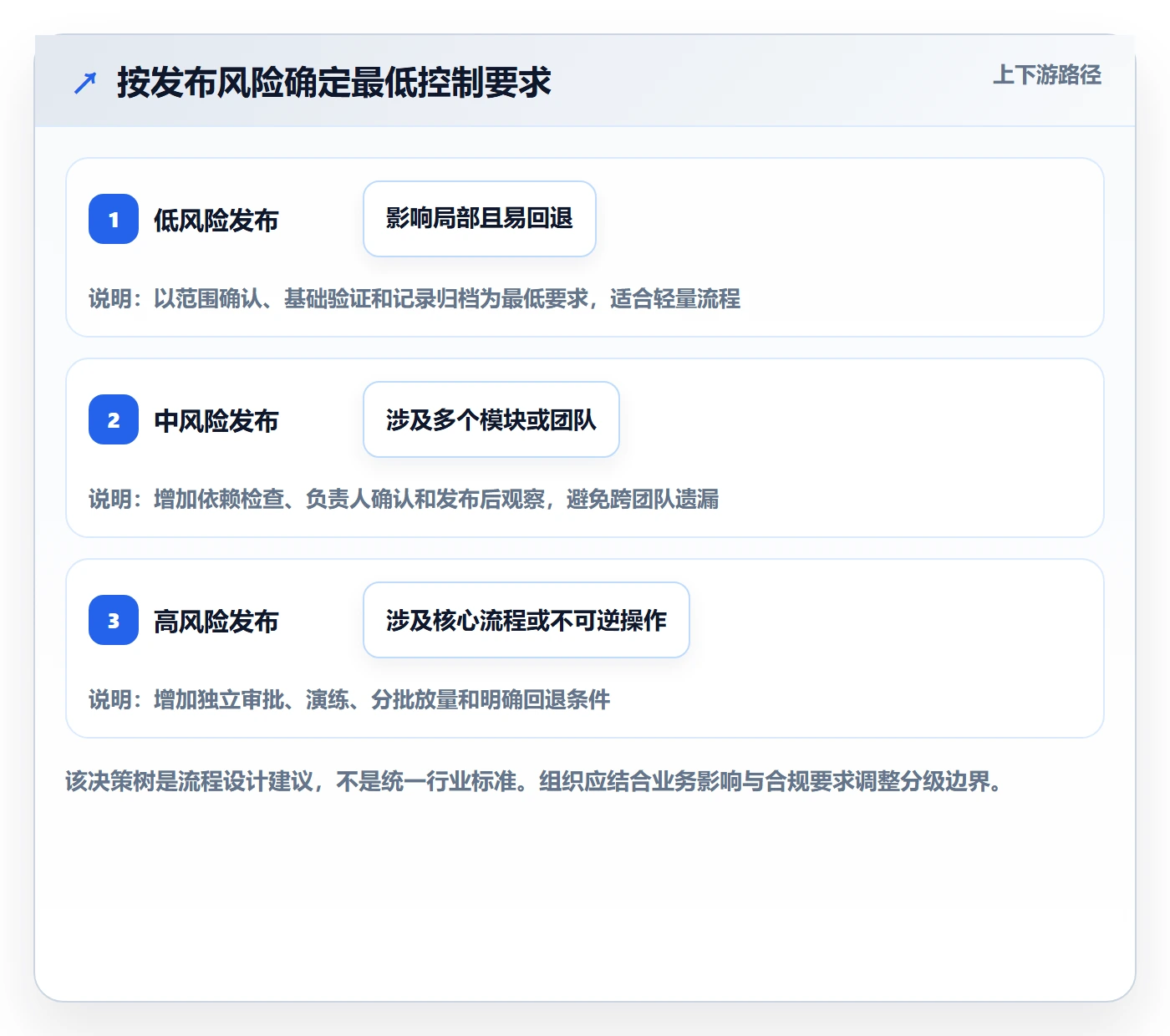Click the description starting 说明：以范围确认

(415, 299)
